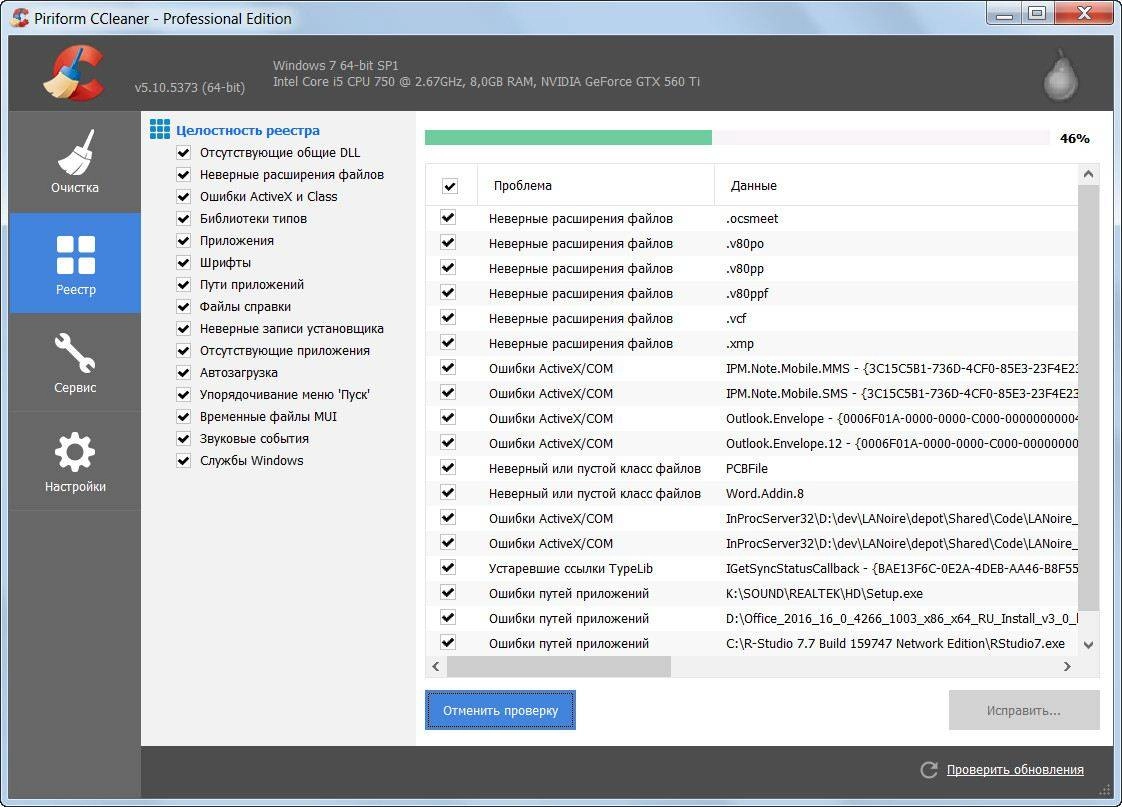Screen dimensions: 1122x807
Task: Minimize the CCleaner window
Action: [1004, 14]
